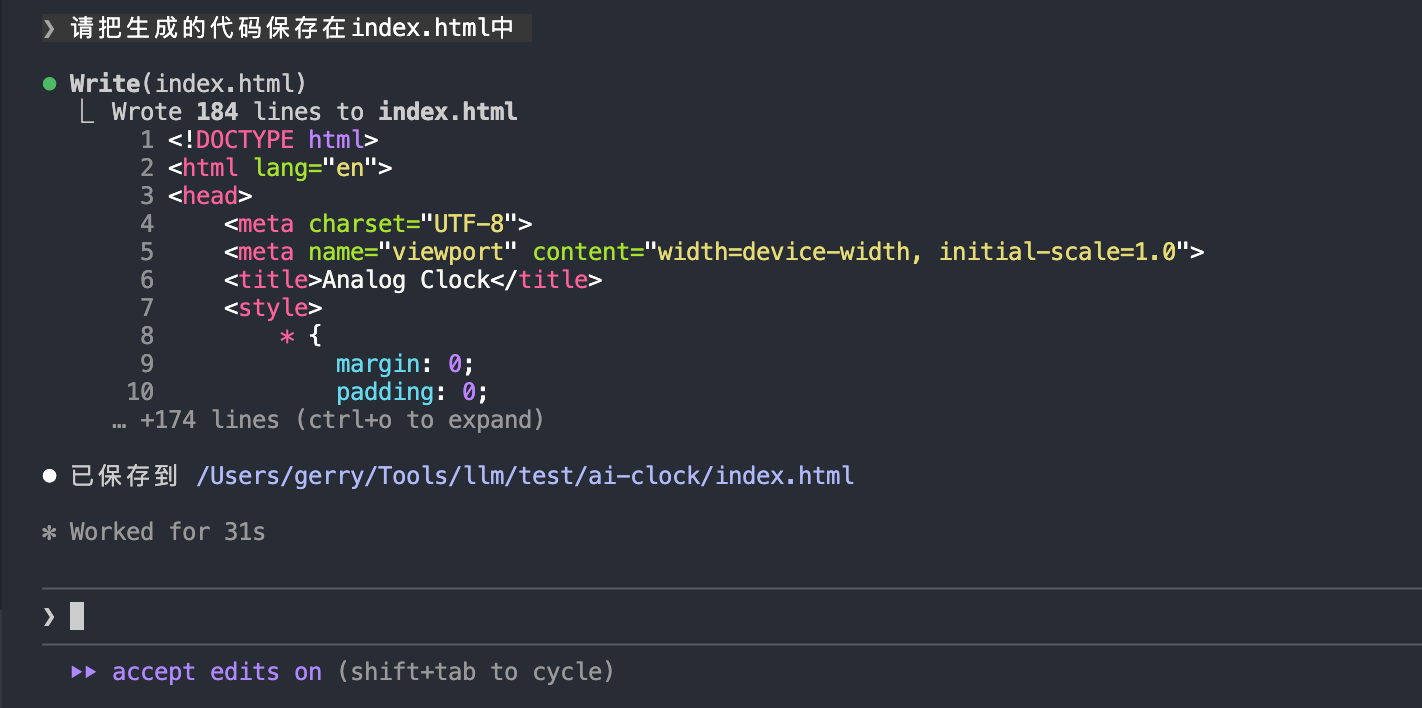
Task: Click inside the command input field cursor
Action: [77, 617]
